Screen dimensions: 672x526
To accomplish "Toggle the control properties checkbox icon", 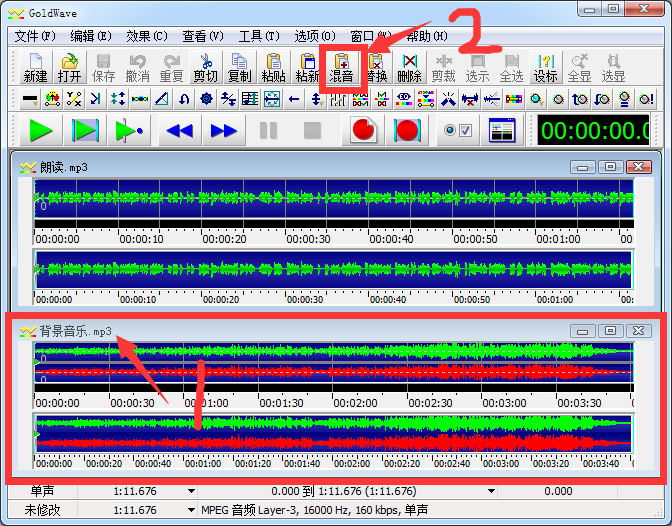I will [458, 130].
